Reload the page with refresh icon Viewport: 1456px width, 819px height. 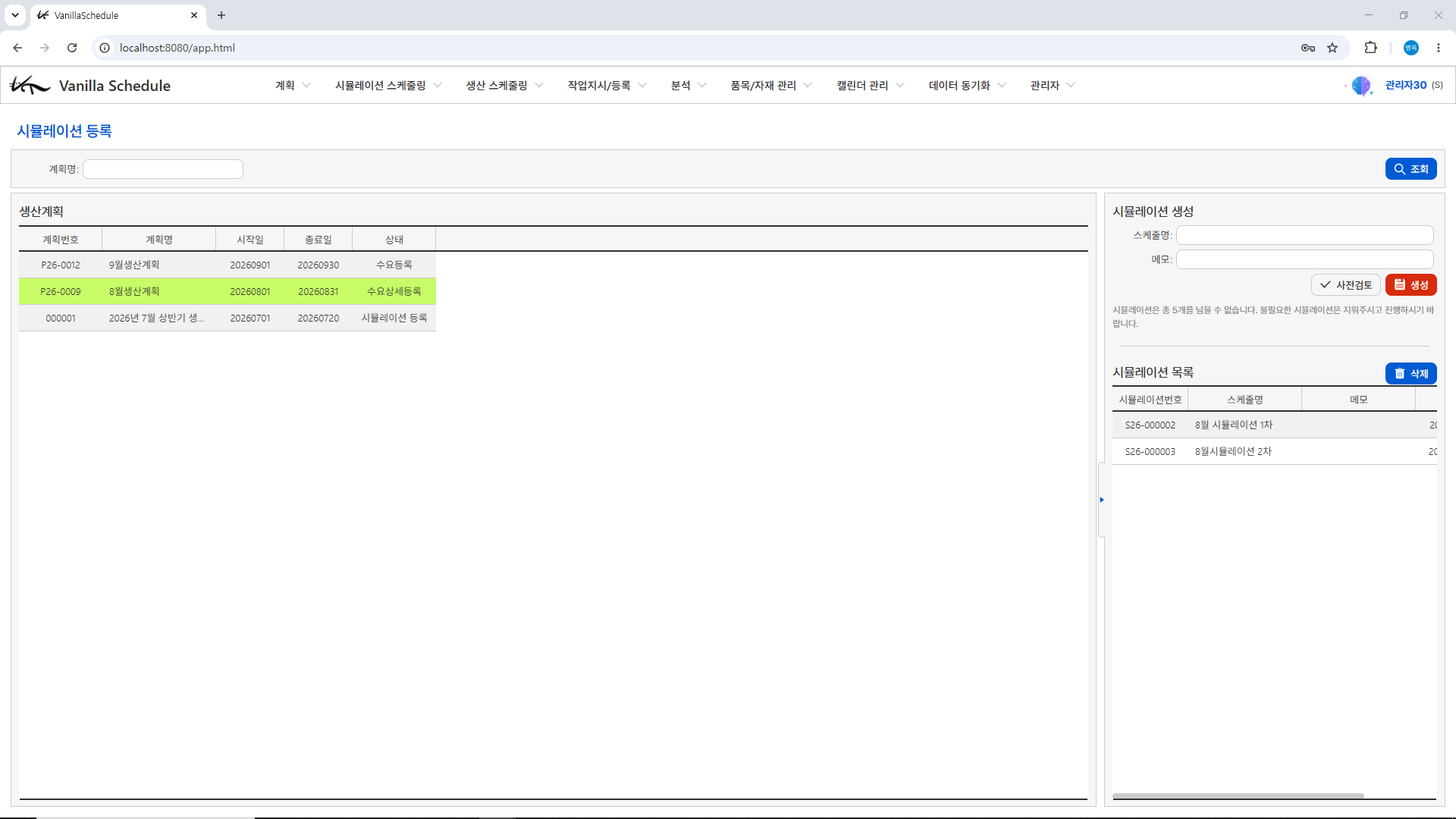click(72, 48)
